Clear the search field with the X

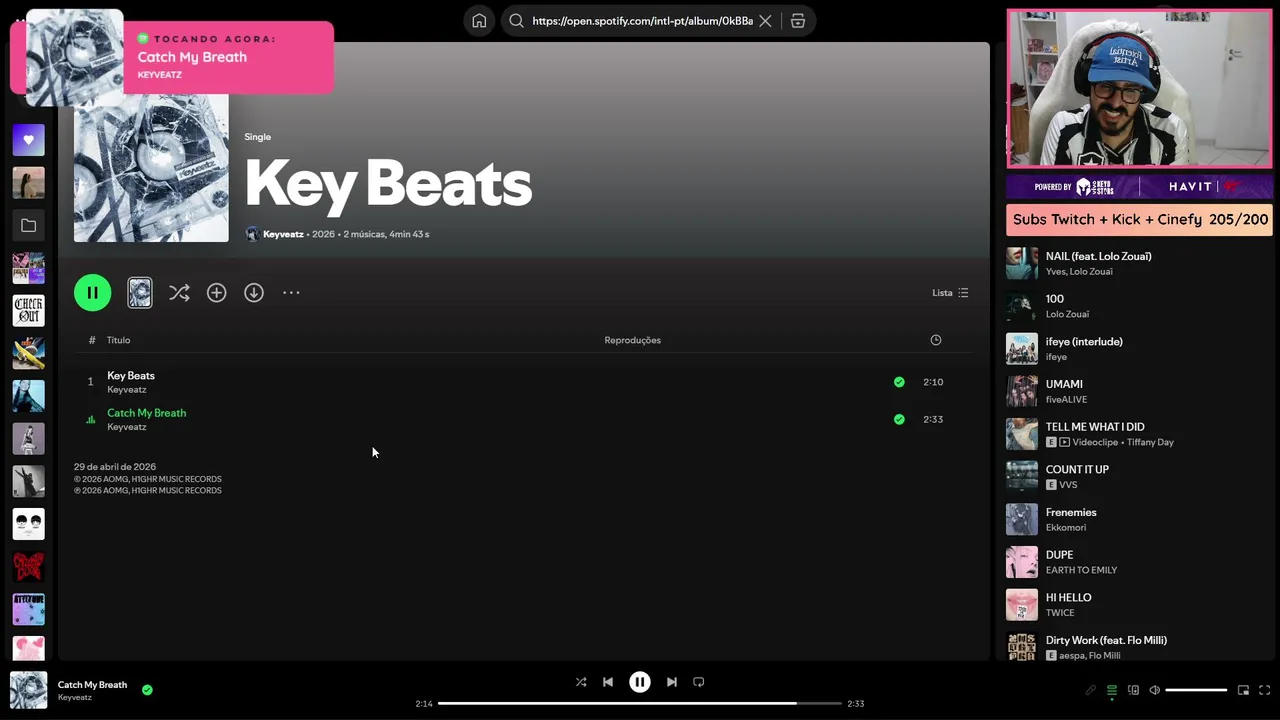coord(765,21)
